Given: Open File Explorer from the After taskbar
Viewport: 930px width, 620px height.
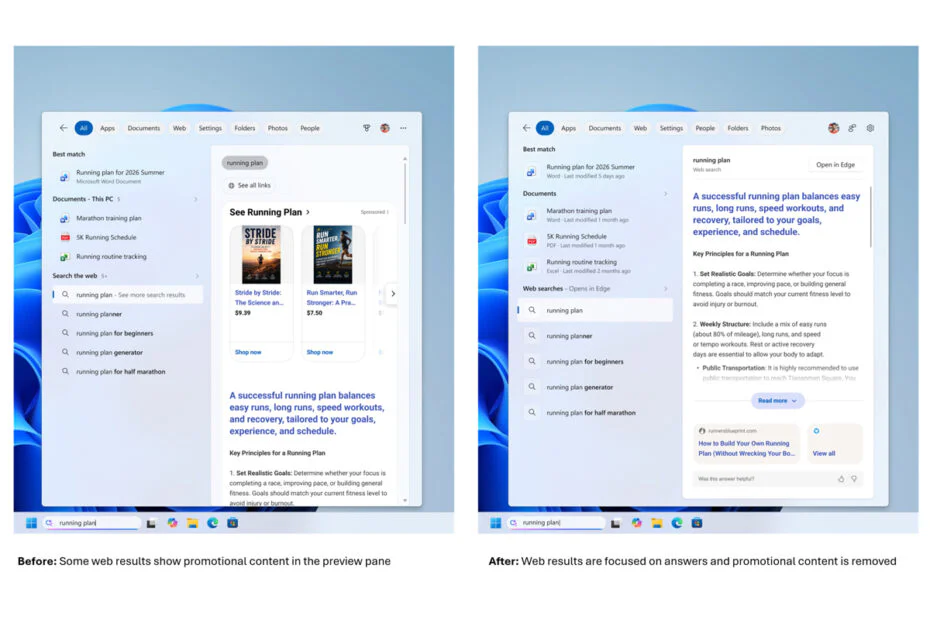Looking at the screenshot, I should click(x=657, y=523).
